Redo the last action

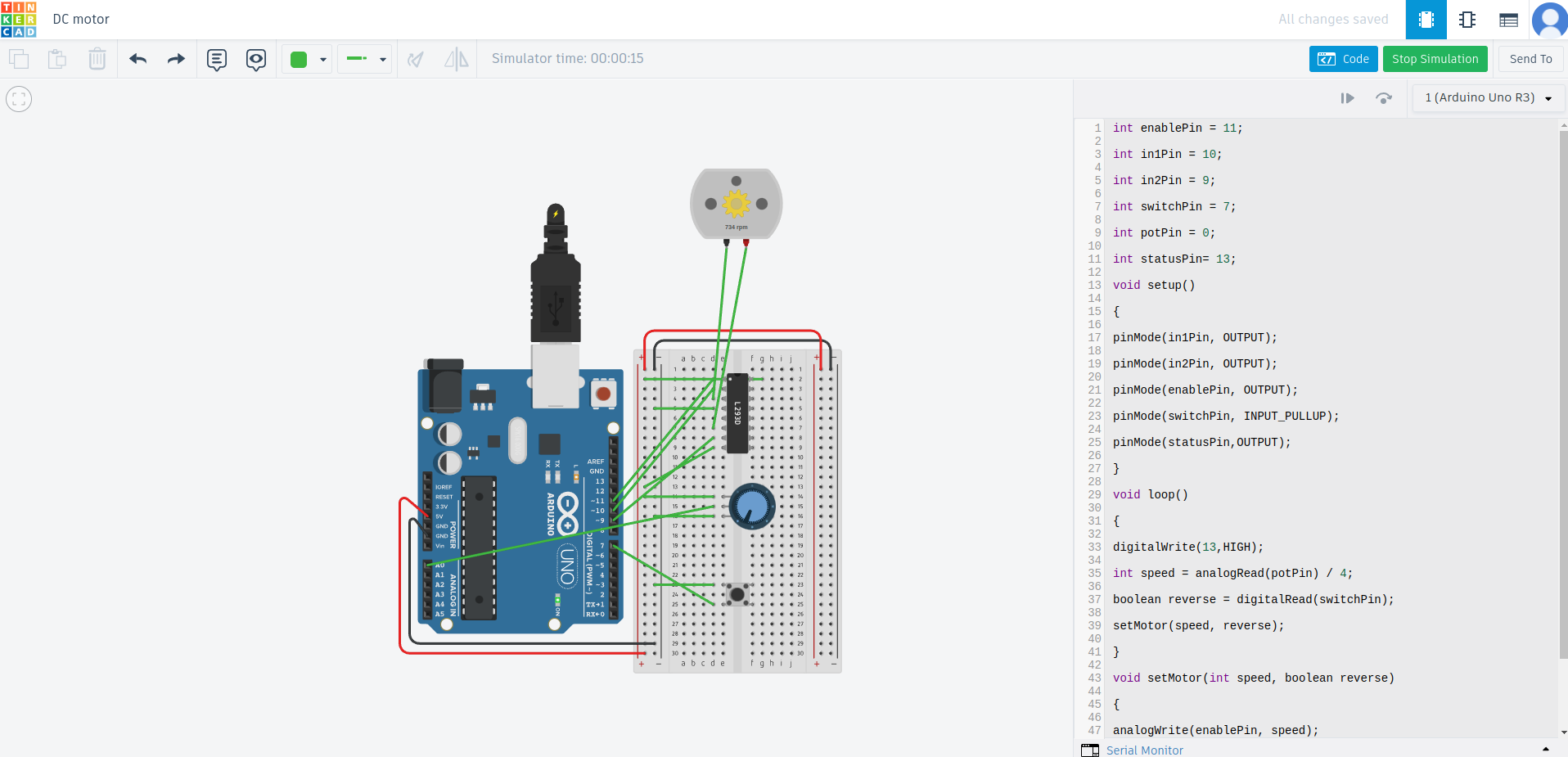click(x=176, y=59)
